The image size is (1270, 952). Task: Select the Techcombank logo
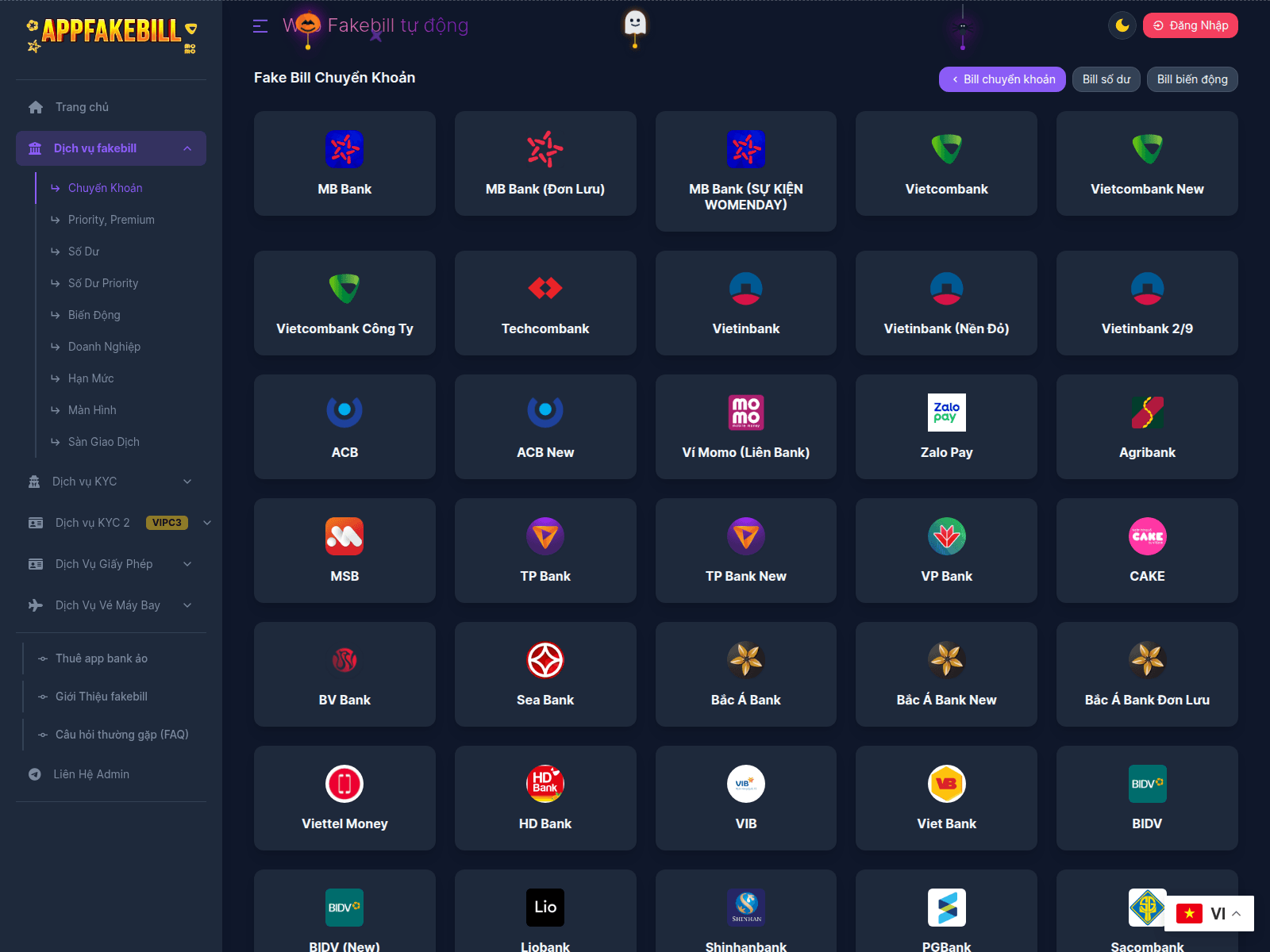pyautogui.click(x=545, y=289)
